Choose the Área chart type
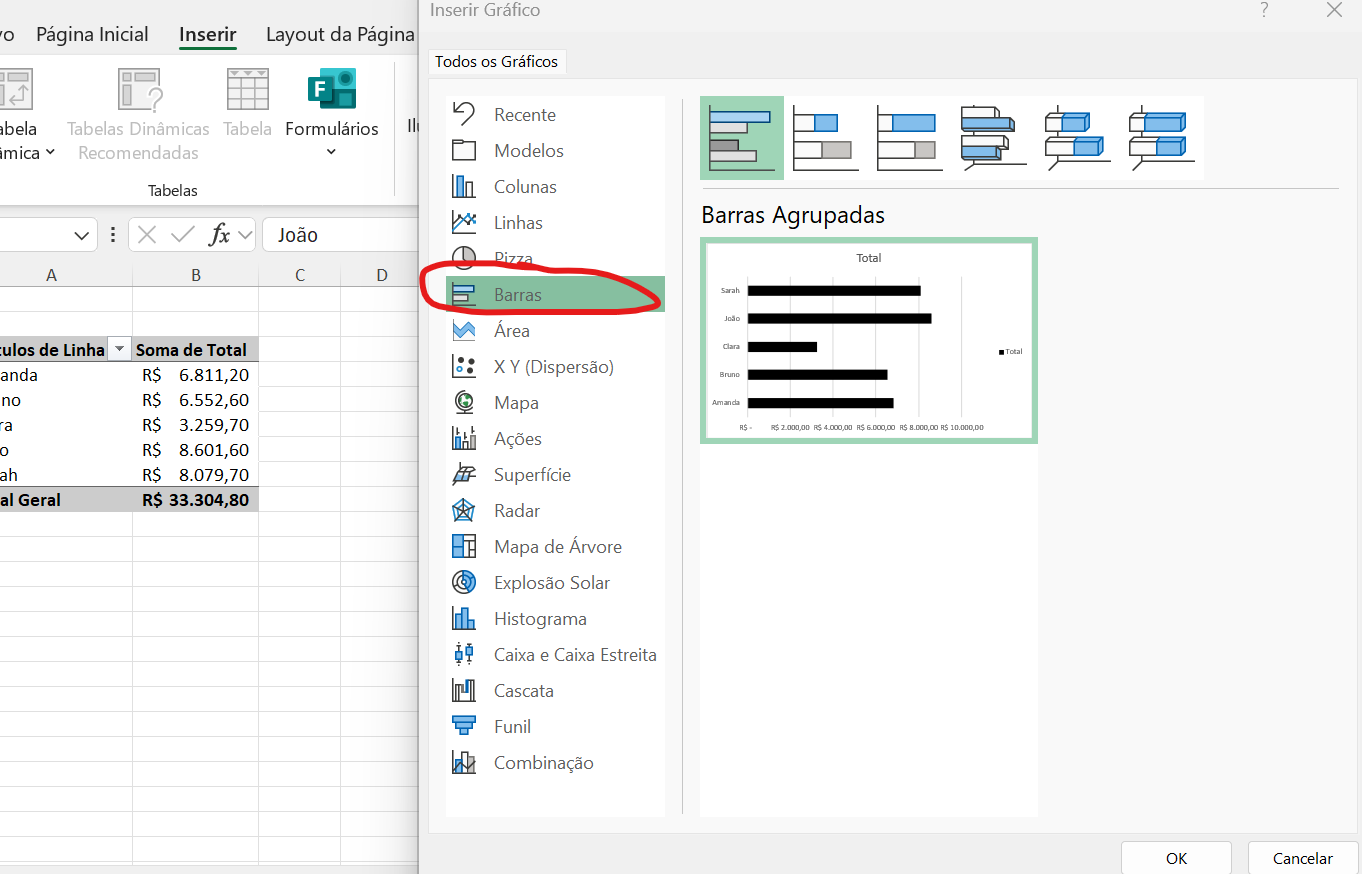Image resolution: width=1362 pixels, height=874 pixels. click(555, 331)
